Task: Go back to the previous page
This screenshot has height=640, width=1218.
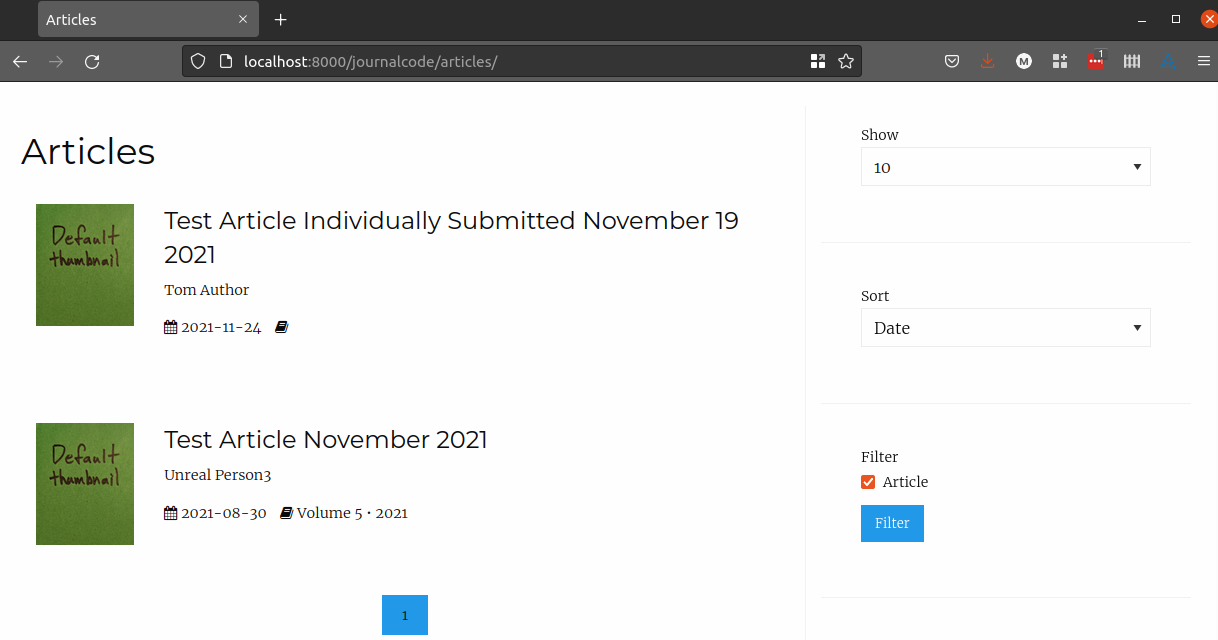Action: (x=20, y=62)
